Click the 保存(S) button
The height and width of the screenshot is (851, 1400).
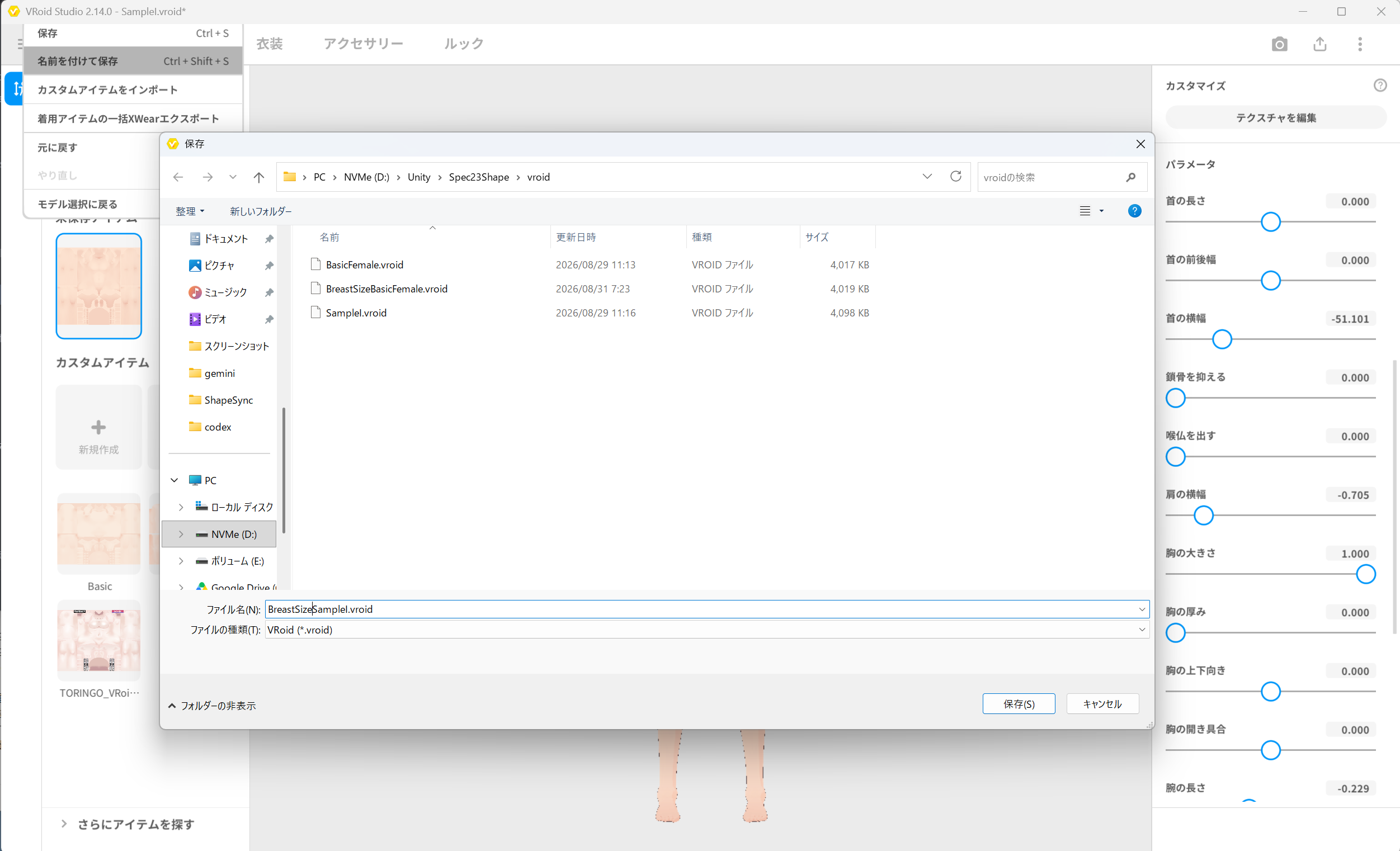pyautogui.click(x=1019, y=704)
